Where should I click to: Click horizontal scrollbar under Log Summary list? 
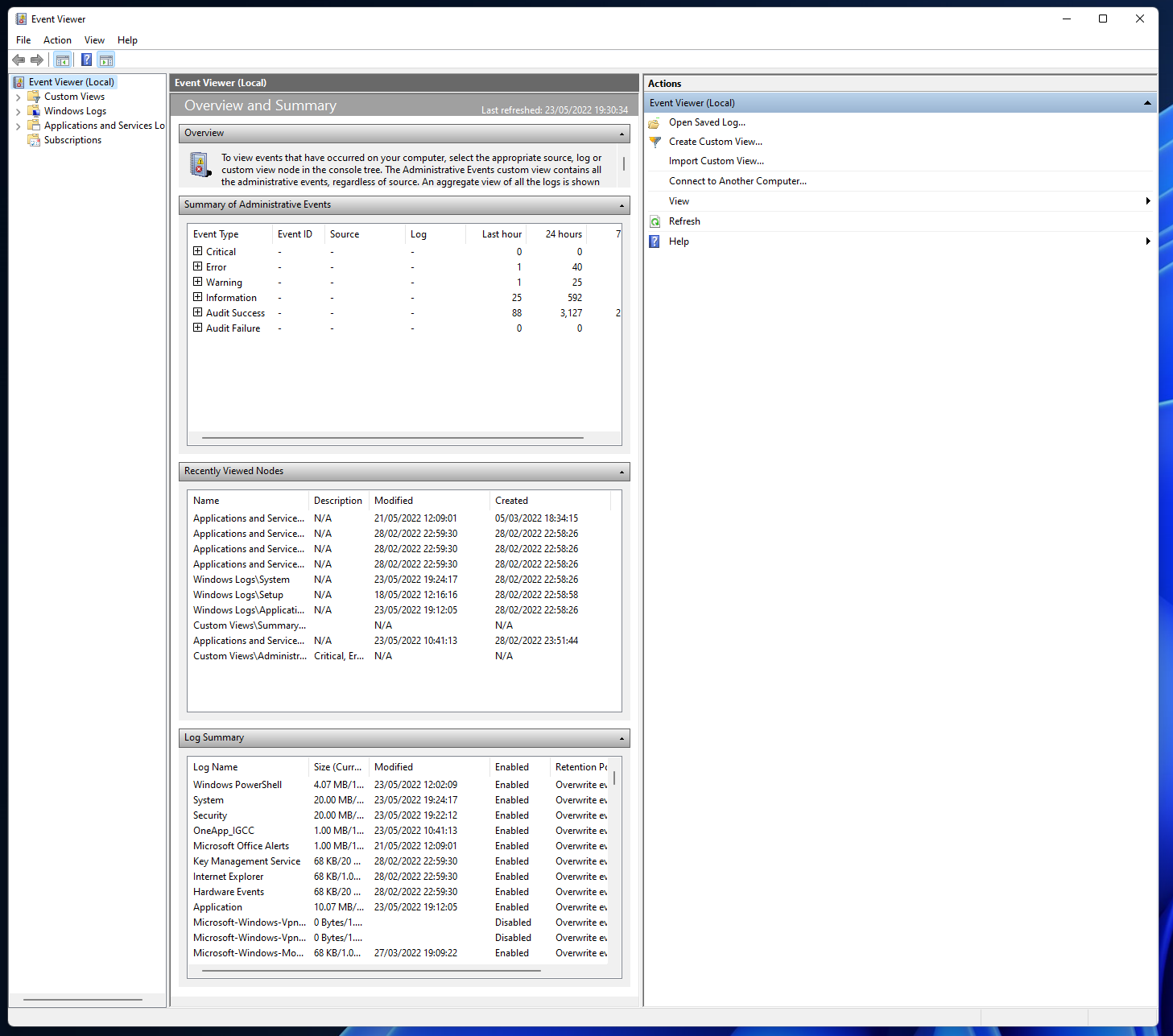coord(370,971)
